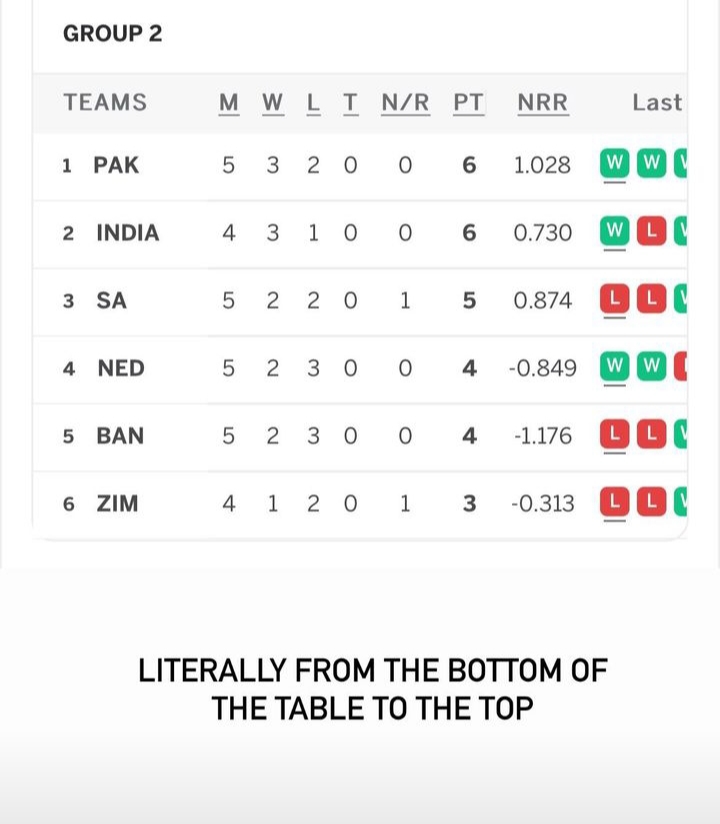The image size is (720, 824).
Task: Sort table by PT column header
Action: pos(469,103)
